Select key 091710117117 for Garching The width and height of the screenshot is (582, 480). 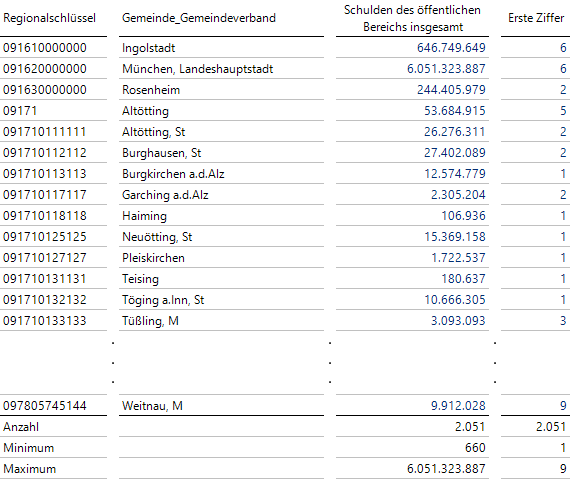pyautogui.click(x=45, y=195)
